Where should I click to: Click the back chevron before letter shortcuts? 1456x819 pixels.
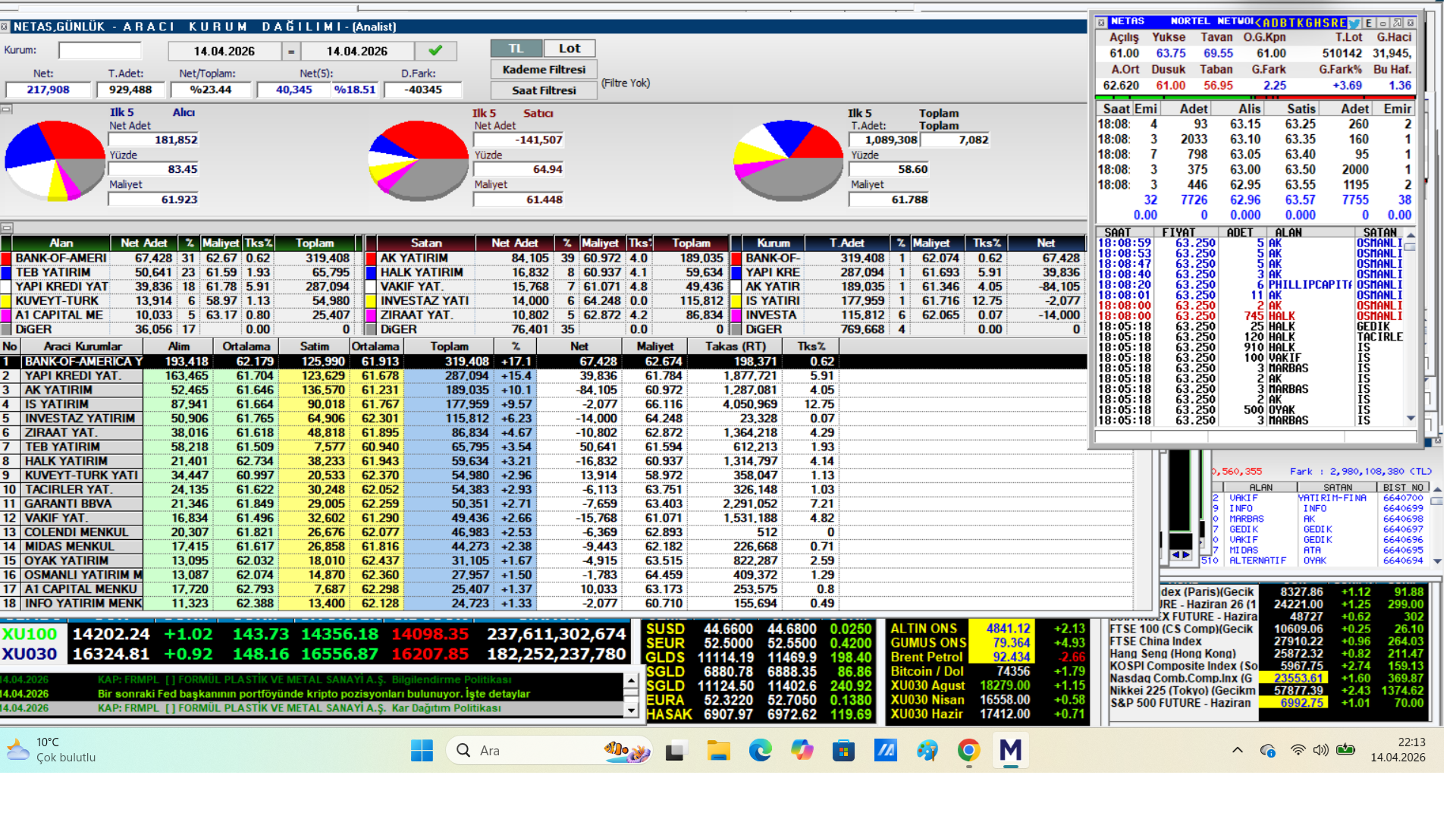(x=1259, y=23)
